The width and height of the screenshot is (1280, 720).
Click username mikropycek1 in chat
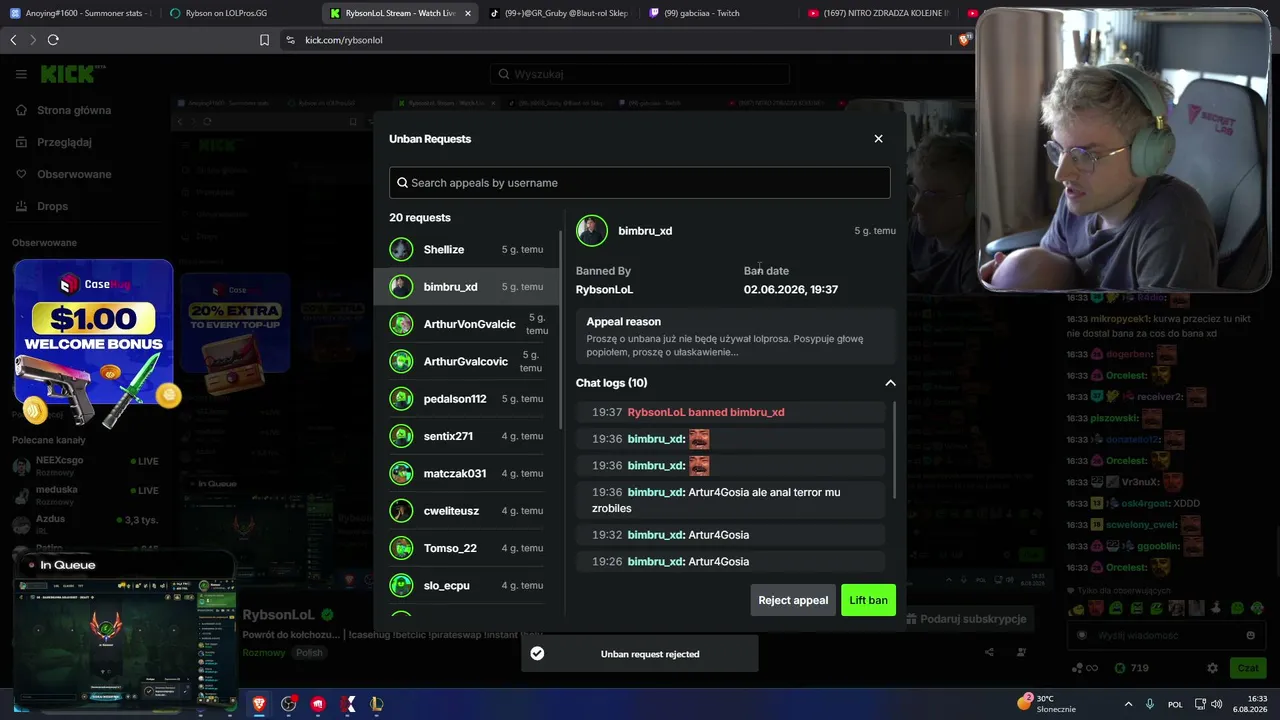tap(1117, 317)
